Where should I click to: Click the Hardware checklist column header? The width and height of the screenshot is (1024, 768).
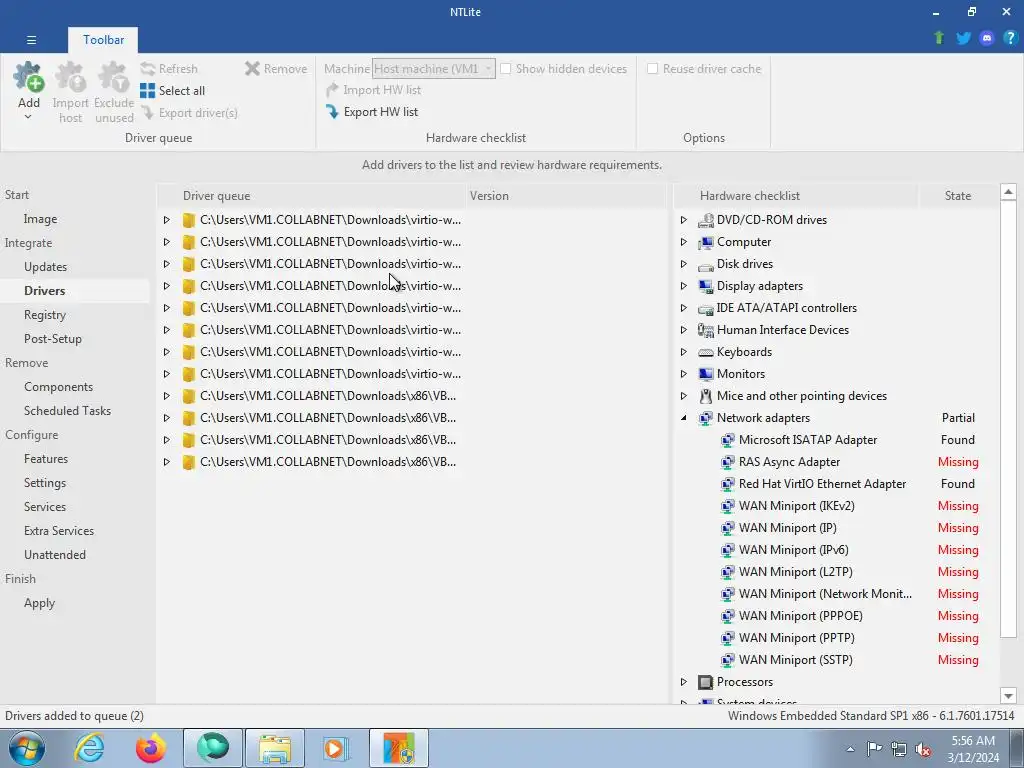point(797,196)
